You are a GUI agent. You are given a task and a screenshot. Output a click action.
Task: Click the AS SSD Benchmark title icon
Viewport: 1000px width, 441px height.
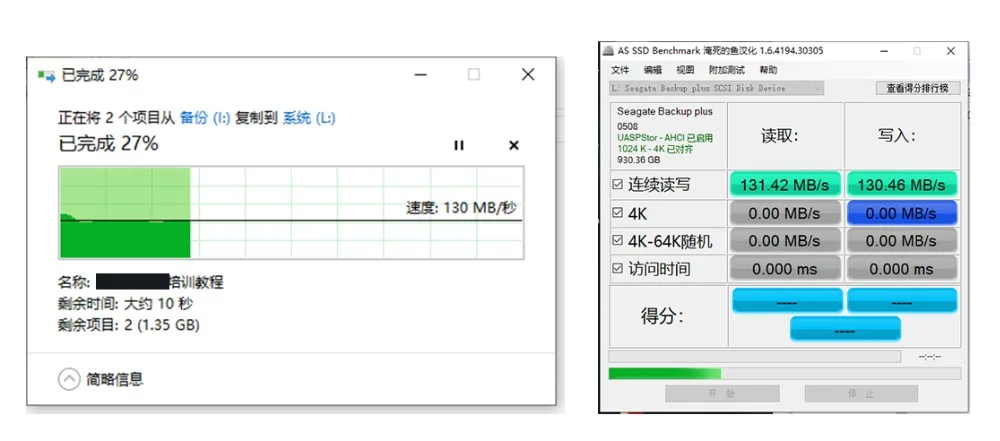point(608,51)
